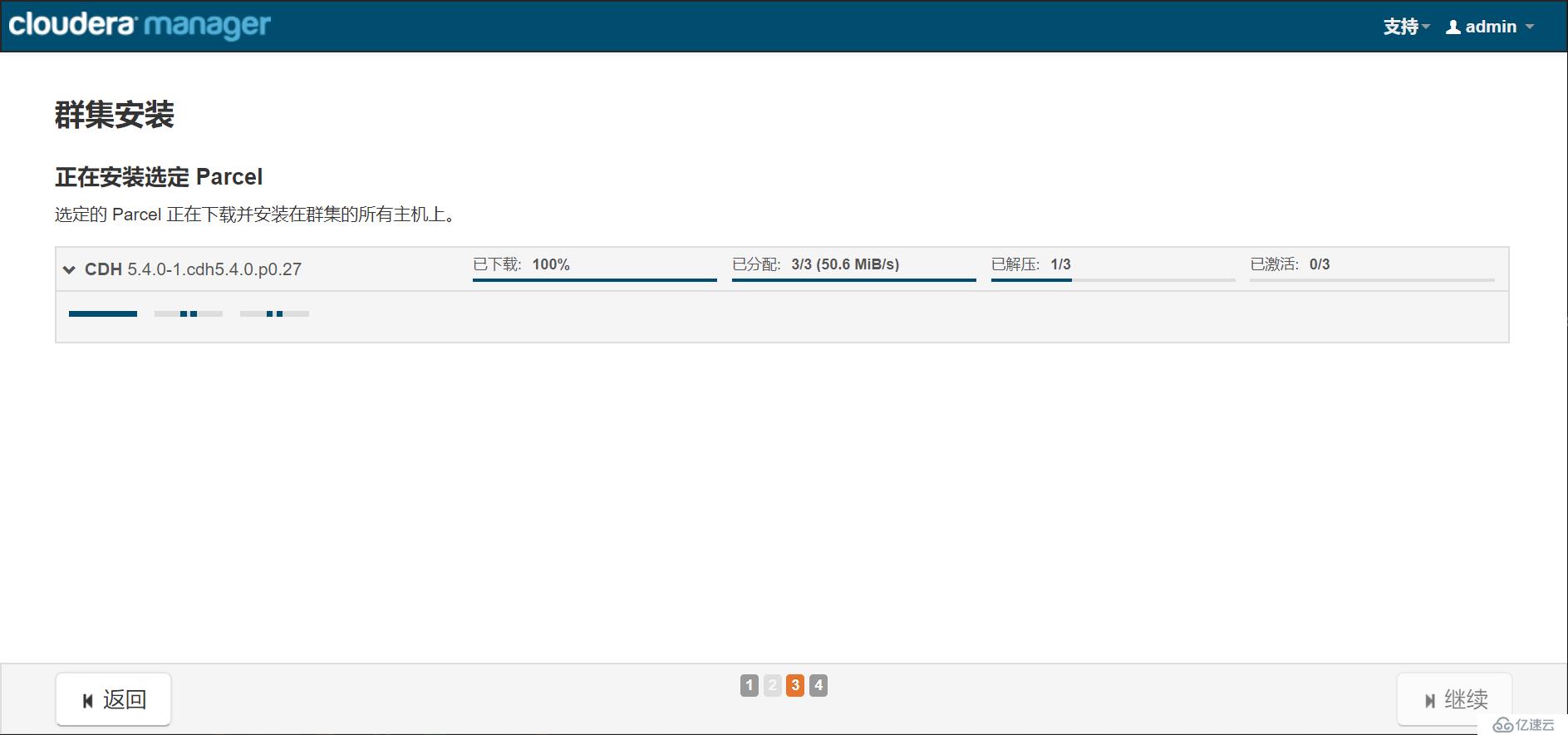Click the 已下载 100% progress bar
Screen dimensions: 1568x735
point(595,280)
